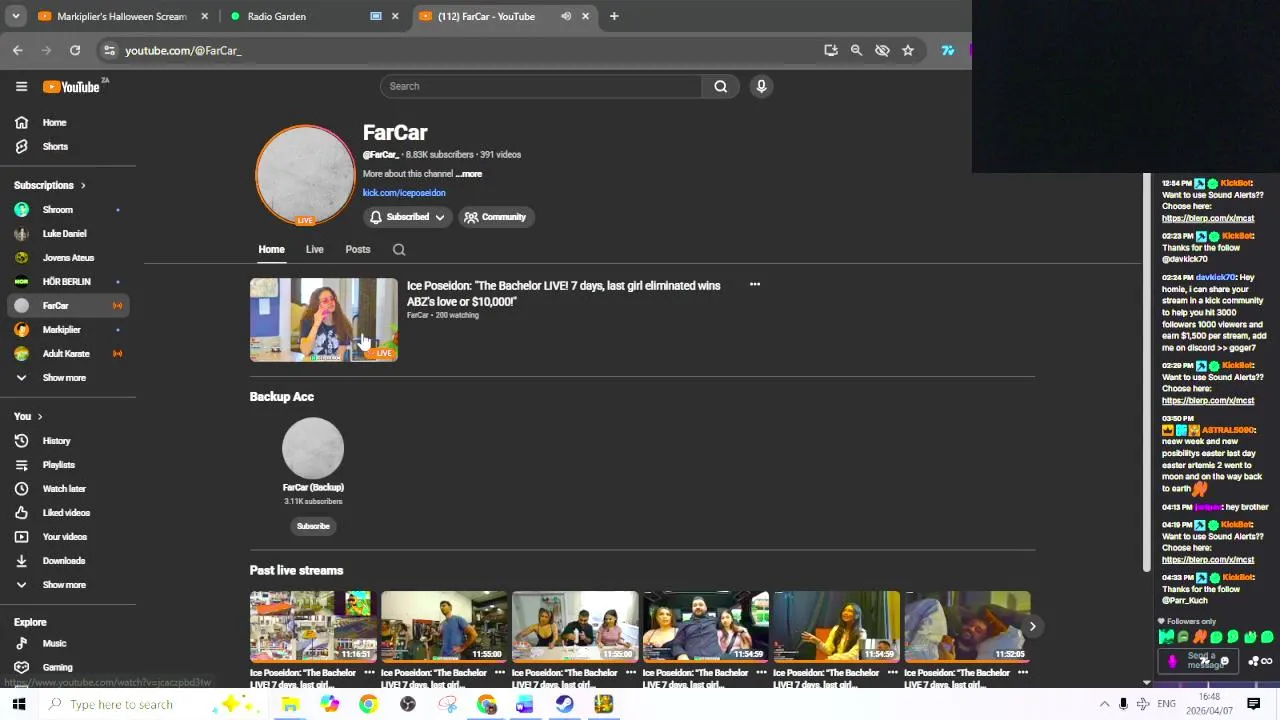The height and width of the screenshot is (720, 1280).
Task: Open a new browser tab
Action: [614, 16]
